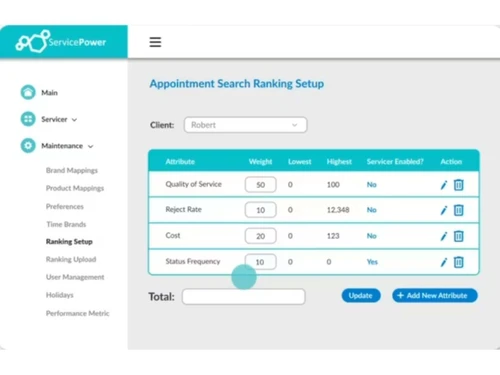Delete the Quality of Service row

[x=459, y=185]
